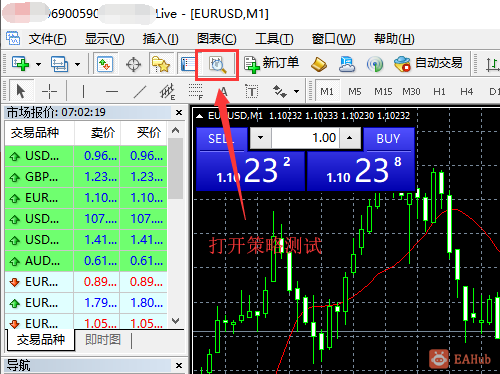Open Market Watch window icon

point(105,64)
